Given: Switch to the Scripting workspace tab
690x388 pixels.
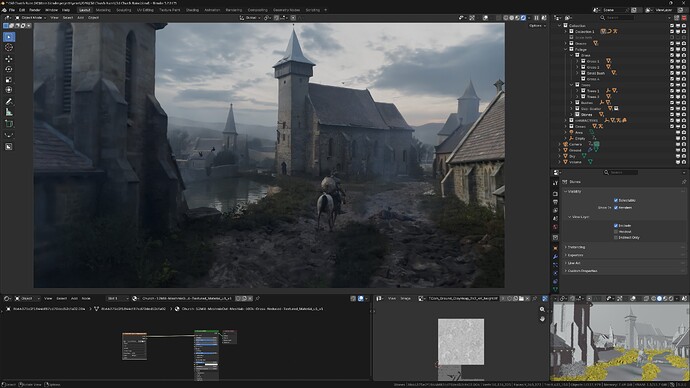Looking at the screenshot, I should (x=313, y=10).
